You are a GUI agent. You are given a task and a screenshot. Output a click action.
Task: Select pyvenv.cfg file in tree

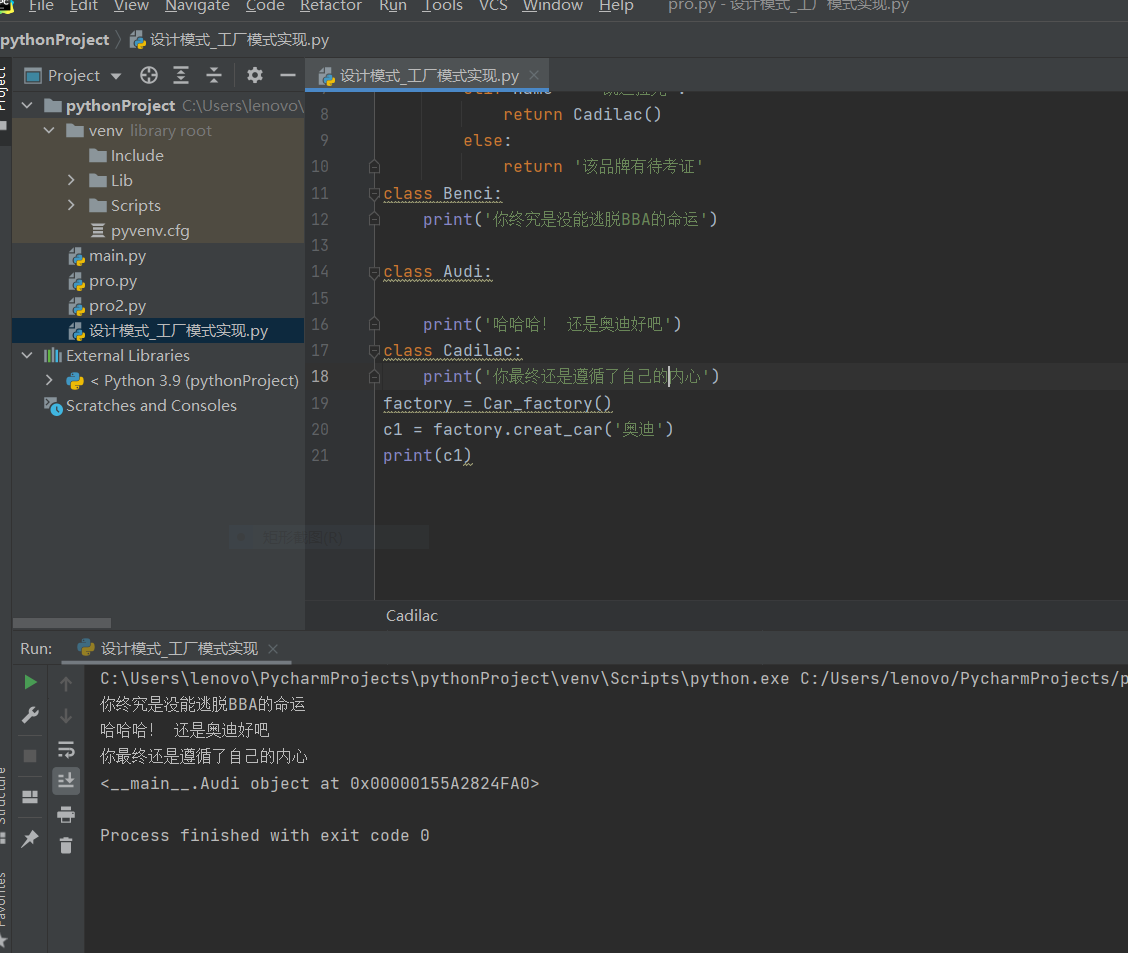click(140, 231)
